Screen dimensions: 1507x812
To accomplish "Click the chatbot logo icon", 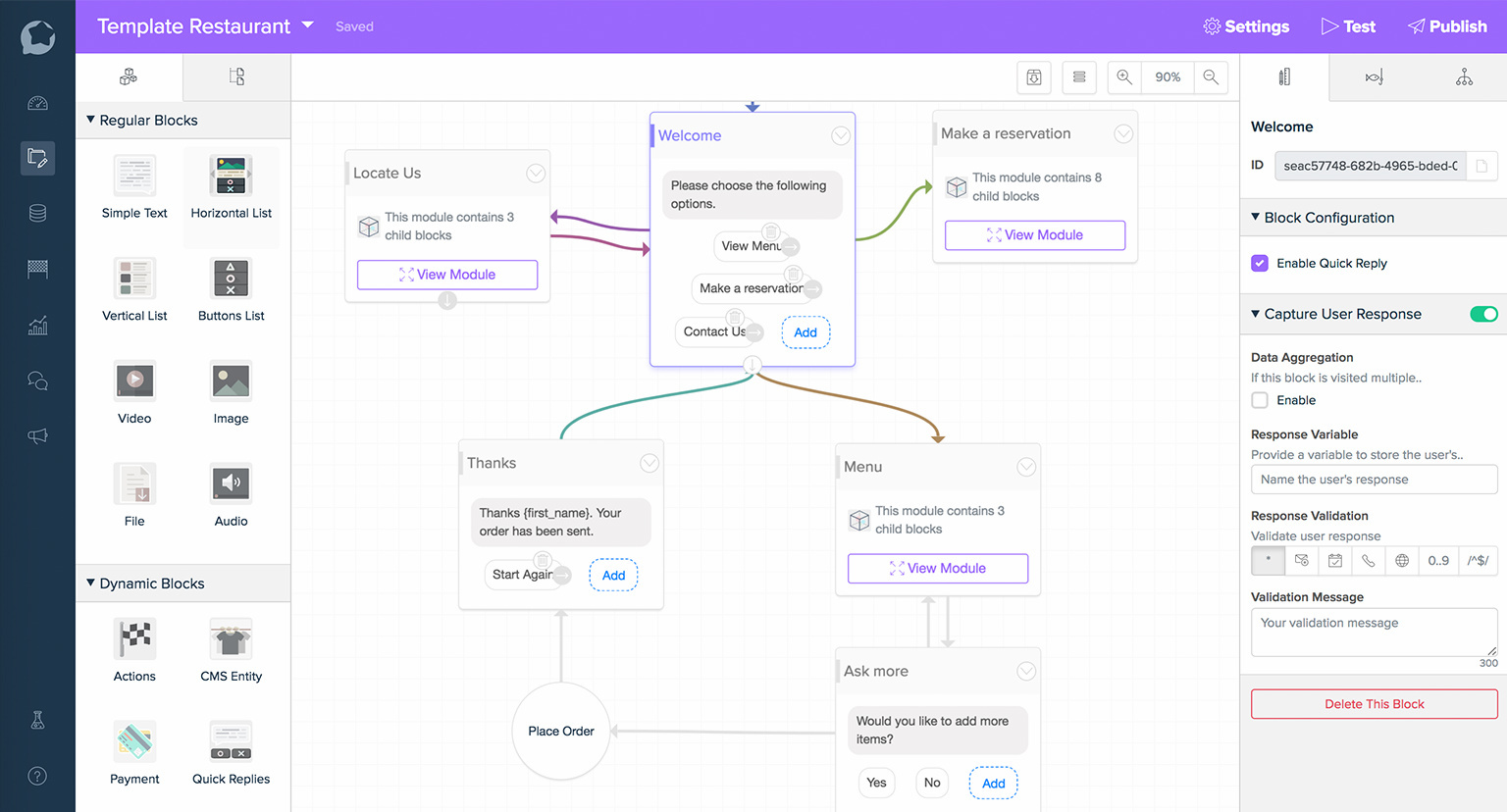I will tap(37, 37).
